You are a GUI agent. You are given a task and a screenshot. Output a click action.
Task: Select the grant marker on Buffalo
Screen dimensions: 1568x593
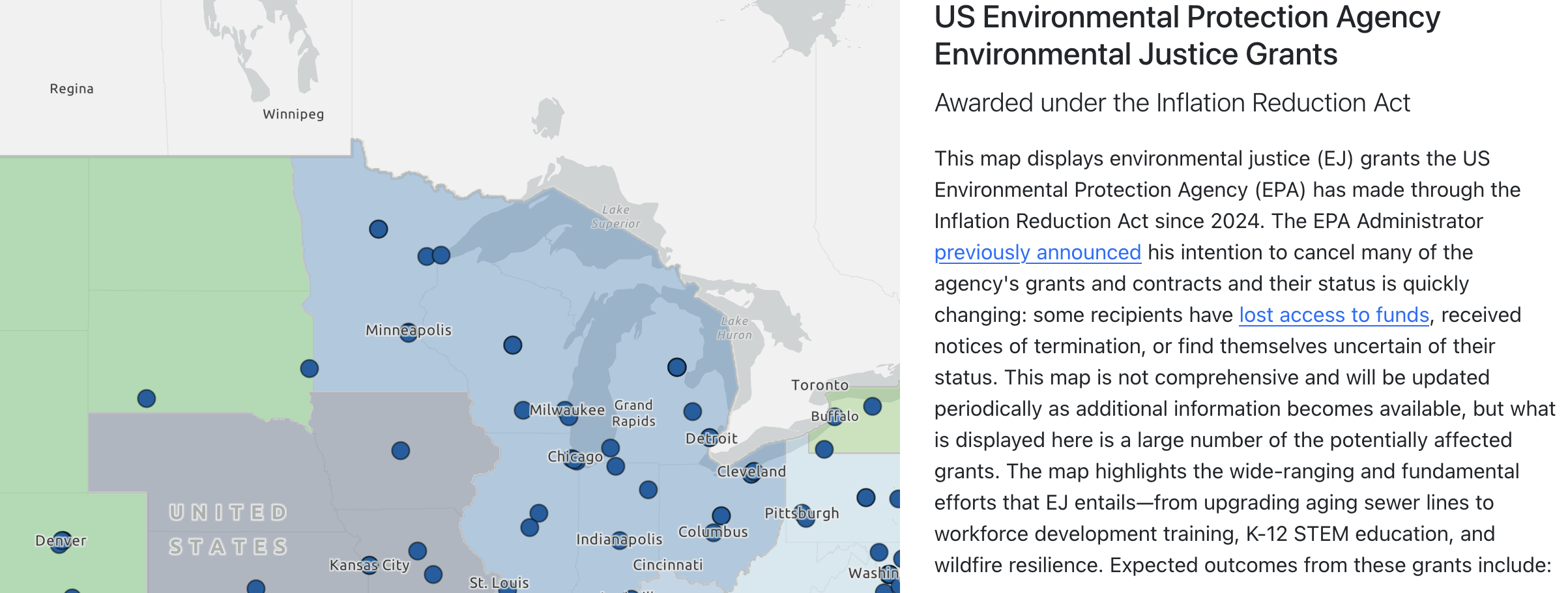pyautogui.click(x=835, y=416)
